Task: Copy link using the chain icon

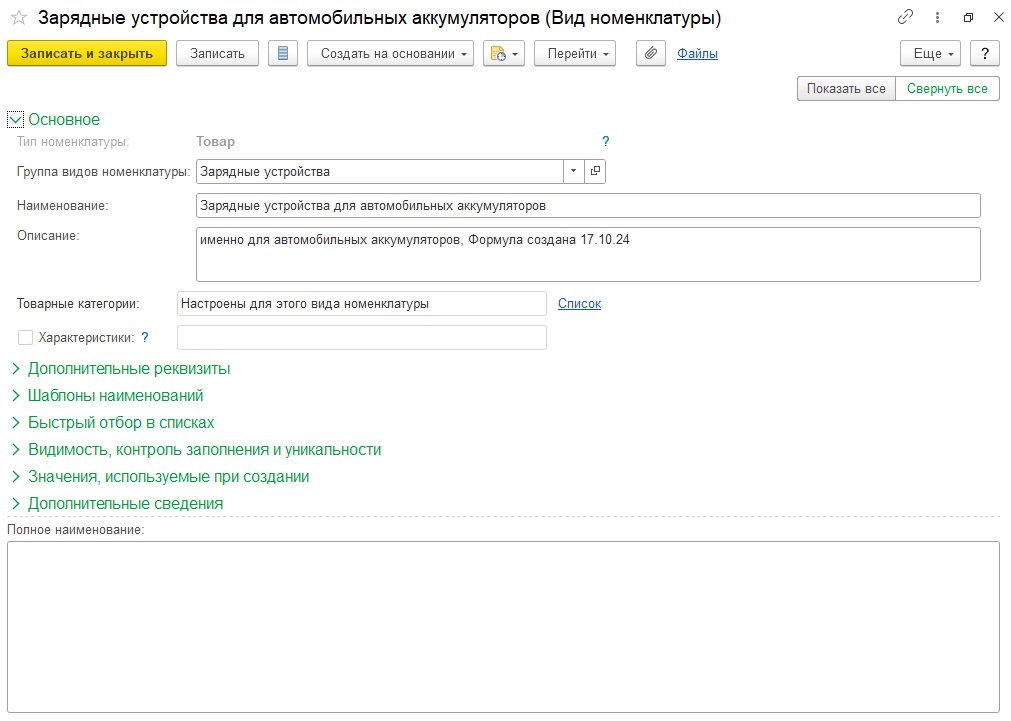Action: pos(905,18)
